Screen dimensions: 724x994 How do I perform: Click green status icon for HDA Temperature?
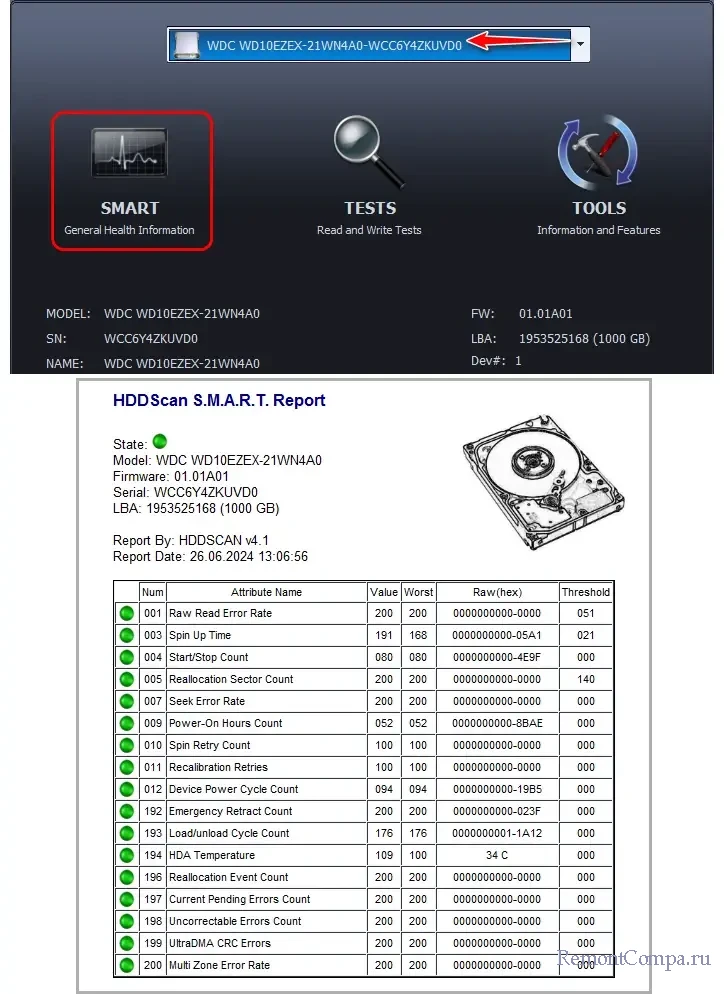tap(127, 856)
